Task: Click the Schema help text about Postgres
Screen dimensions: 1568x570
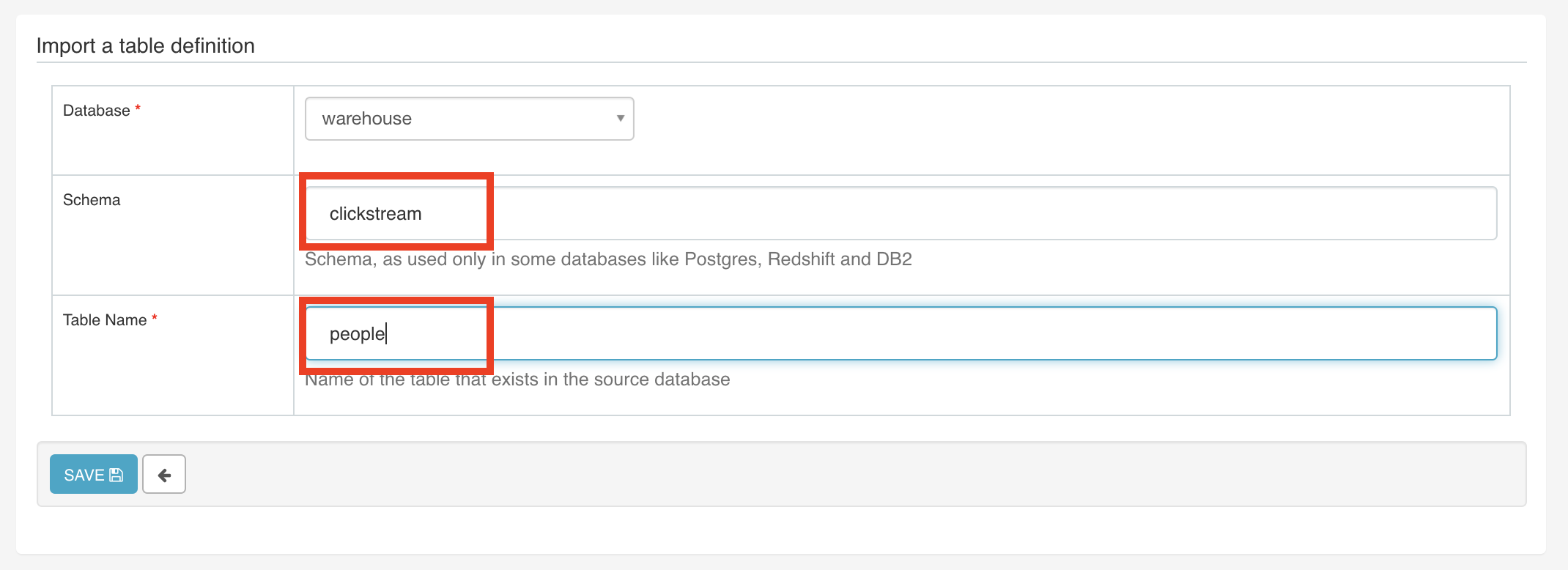Action: (608, 259)
